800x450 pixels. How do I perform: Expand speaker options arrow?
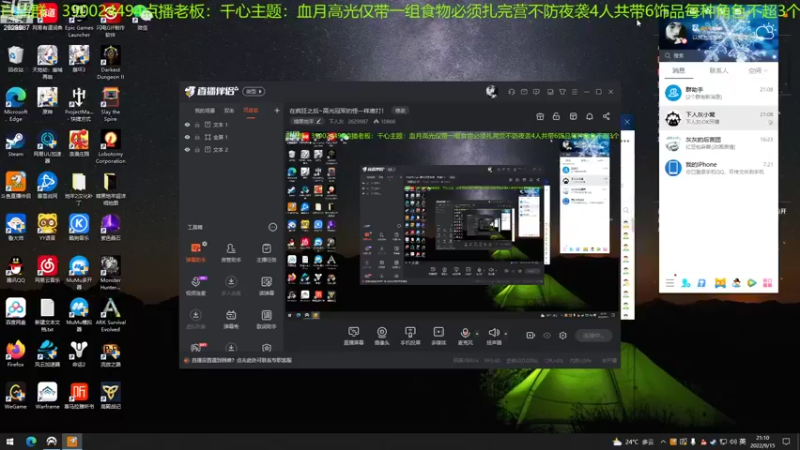click(506, 334)
